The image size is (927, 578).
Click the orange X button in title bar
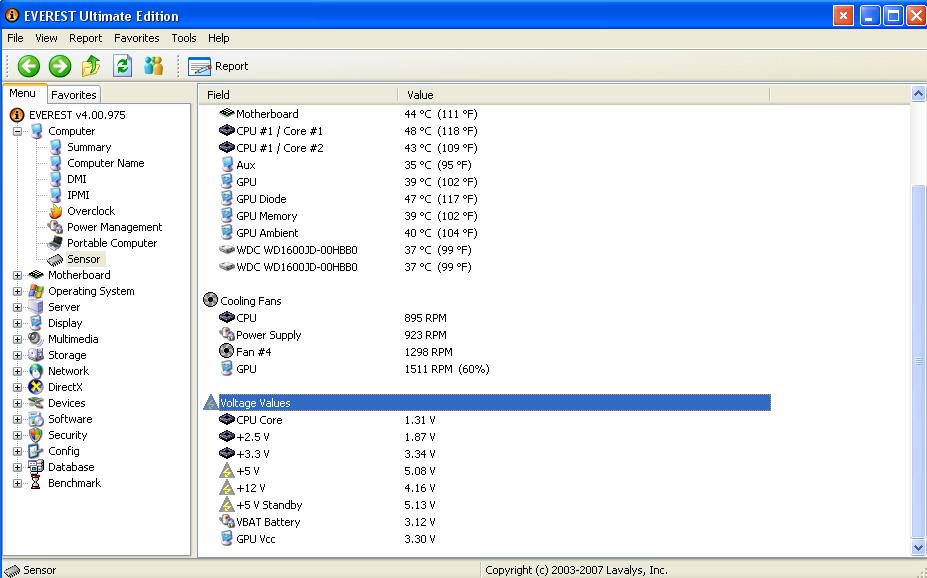844,16
